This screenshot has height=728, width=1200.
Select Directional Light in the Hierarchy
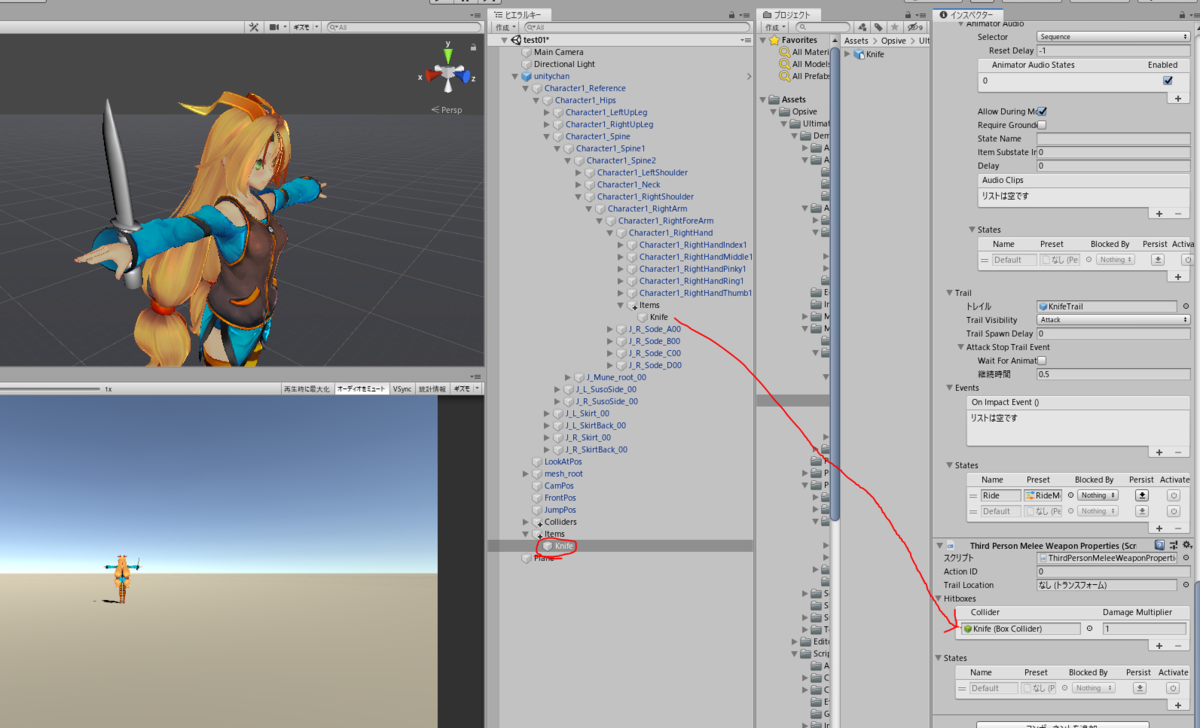tap(564, 64)
